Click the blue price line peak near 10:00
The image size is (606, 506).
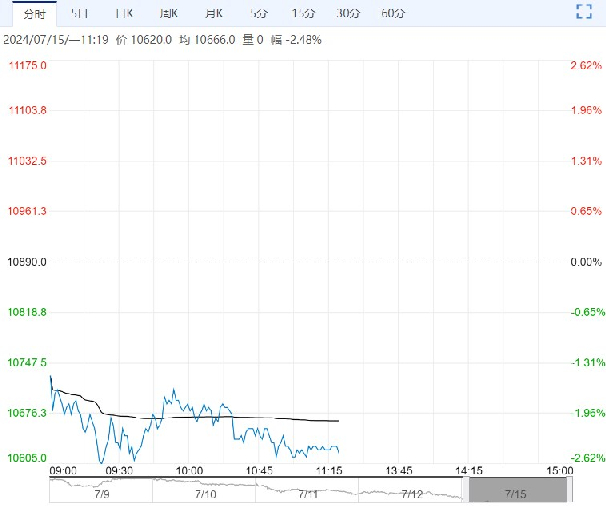coord(174,388)
